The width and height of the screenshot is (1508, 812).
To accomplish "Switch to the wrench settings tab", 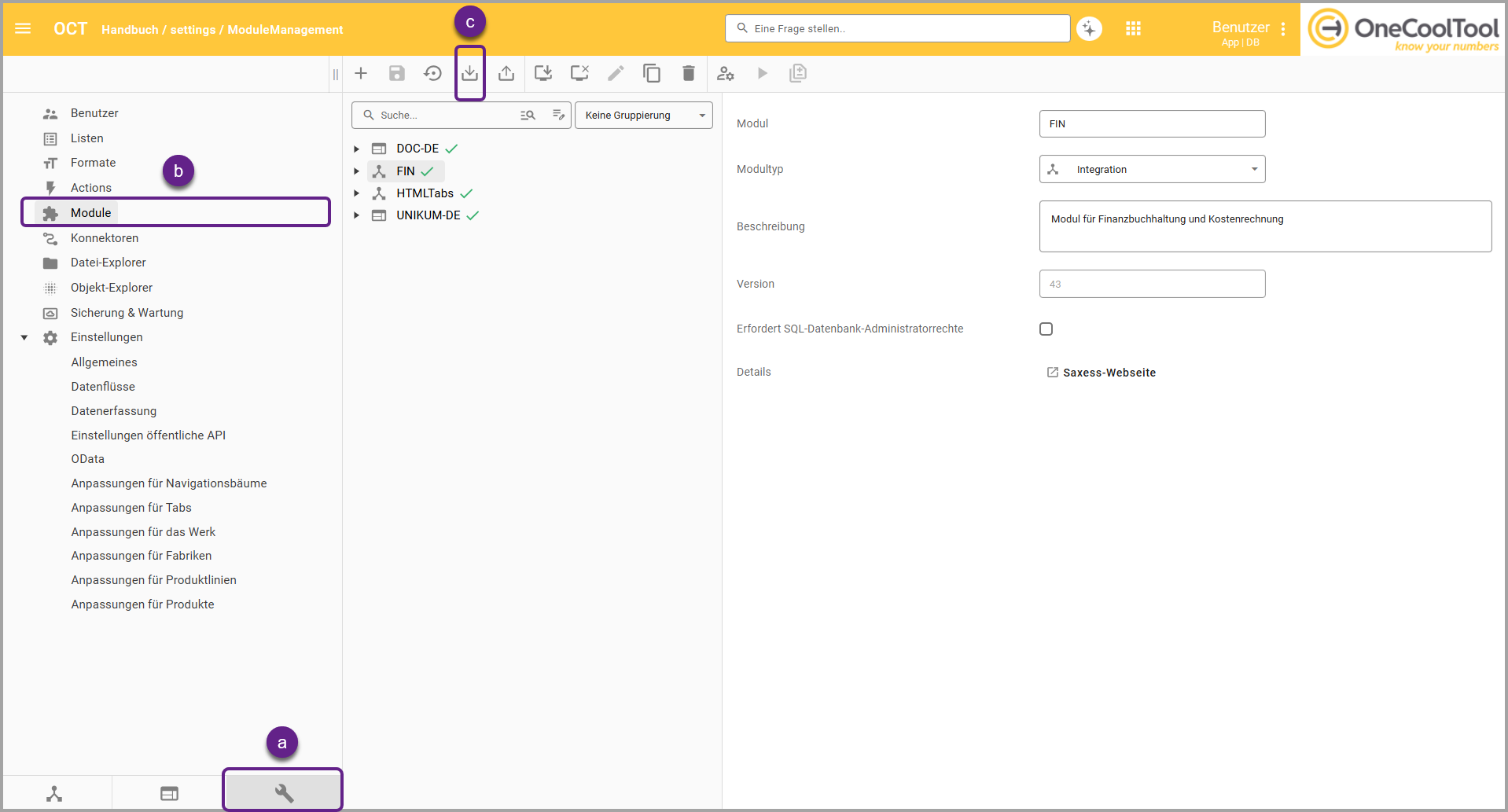I will (x=283, y=792).
